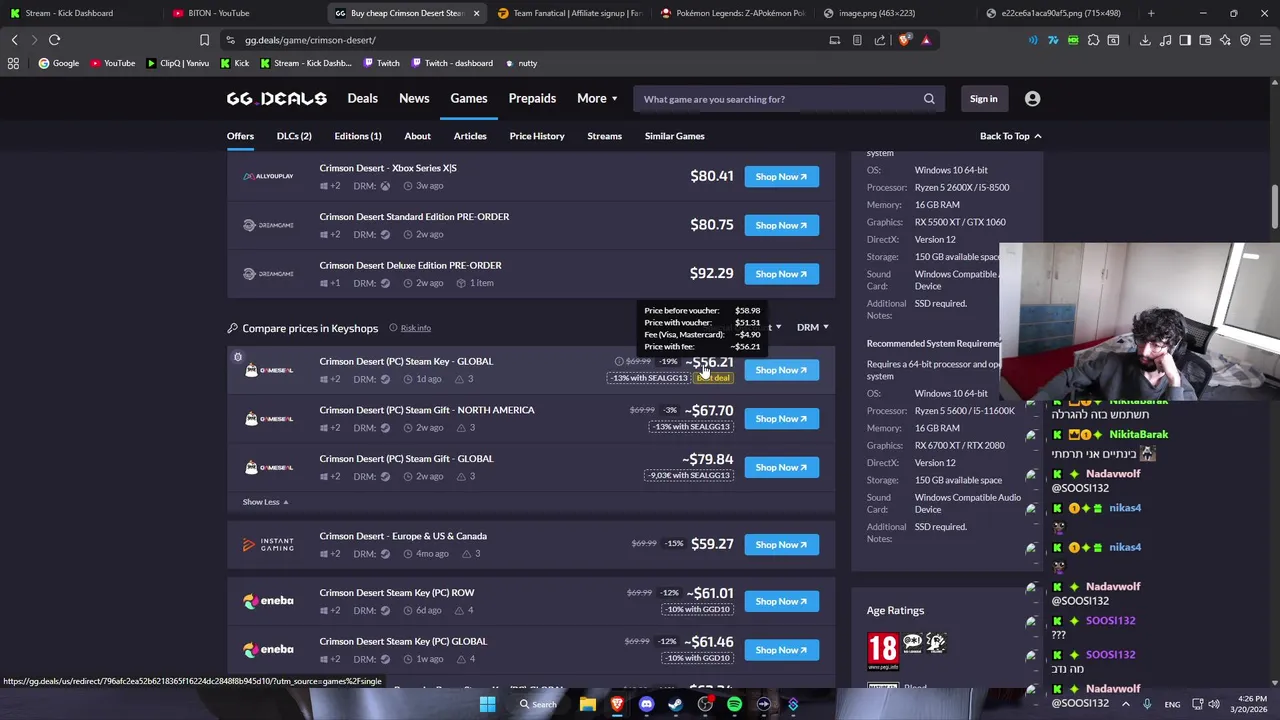Open the Deals nav menu item

click(362, 99)
